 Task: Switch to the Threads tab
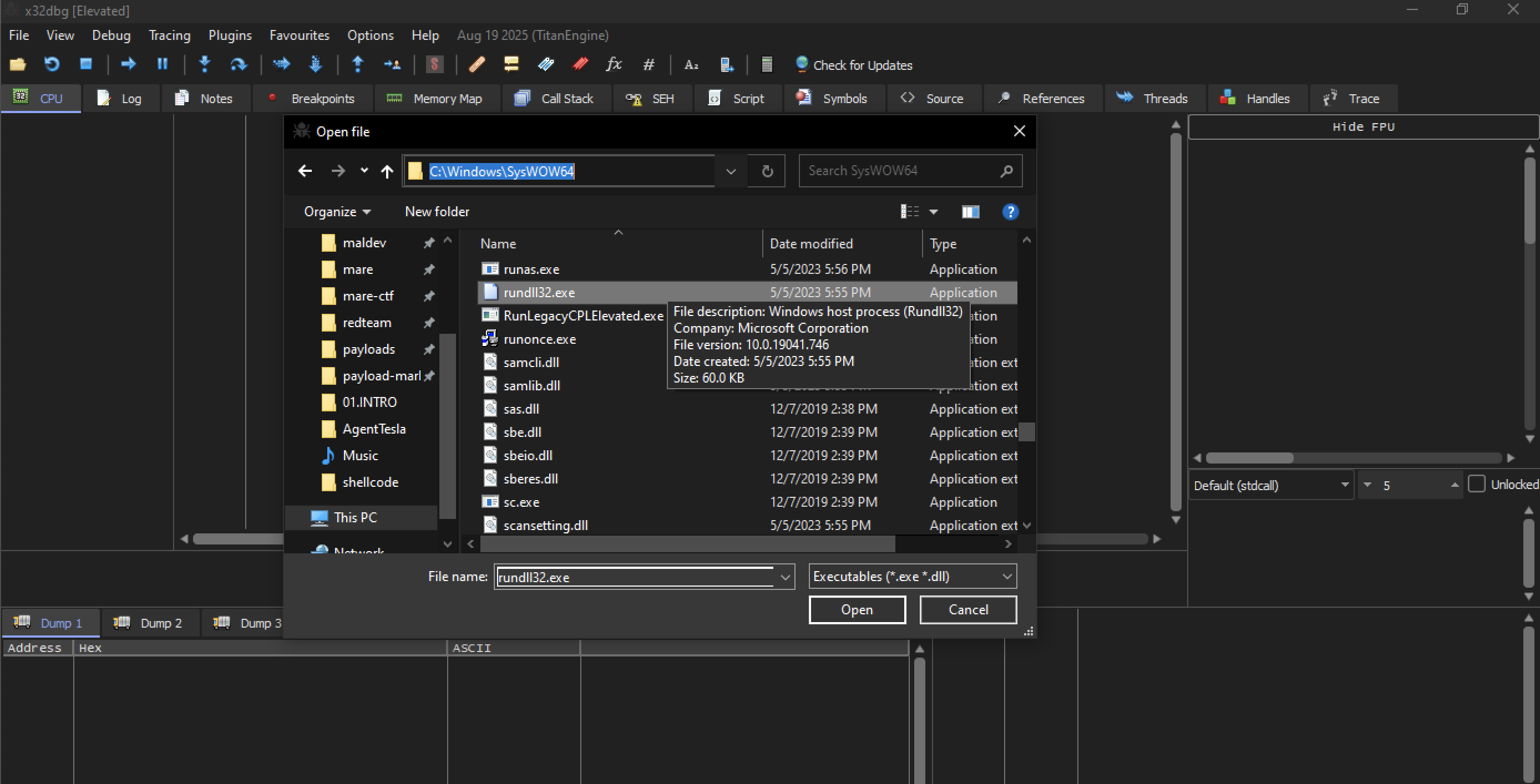[x=1154, y=99]
